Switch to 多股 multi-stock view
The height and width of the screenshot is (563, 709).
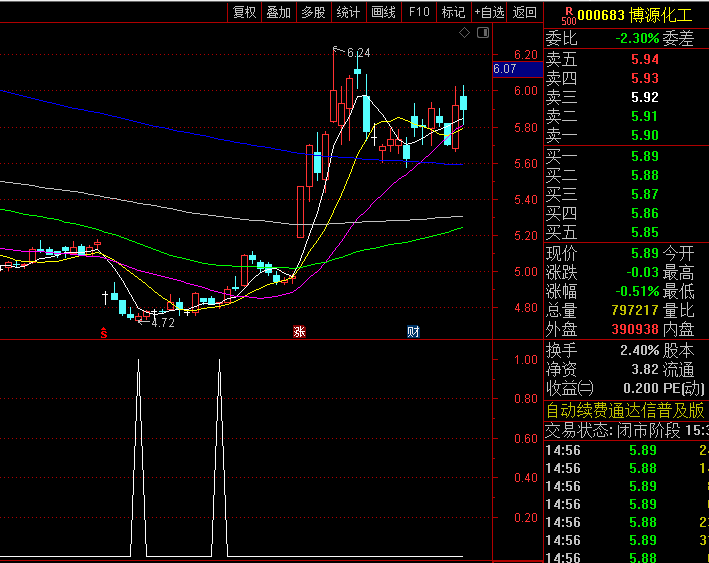(x=313, y=12)
